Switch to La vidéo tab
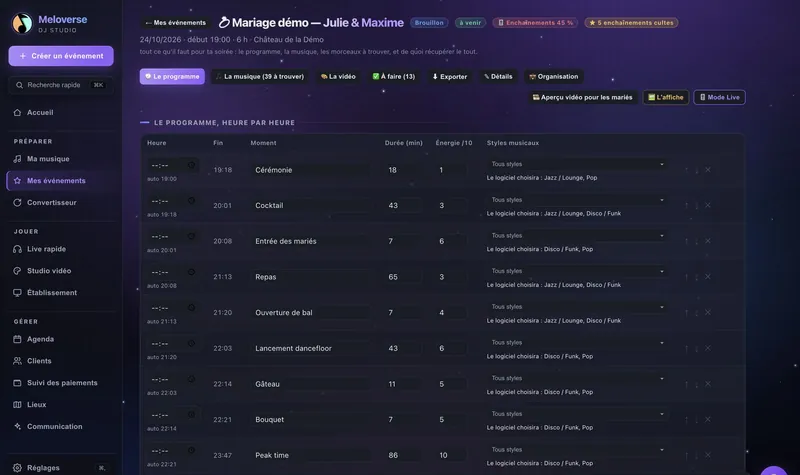Image resolution: width=800 pixels, height=475 pixels. point(338,77)
